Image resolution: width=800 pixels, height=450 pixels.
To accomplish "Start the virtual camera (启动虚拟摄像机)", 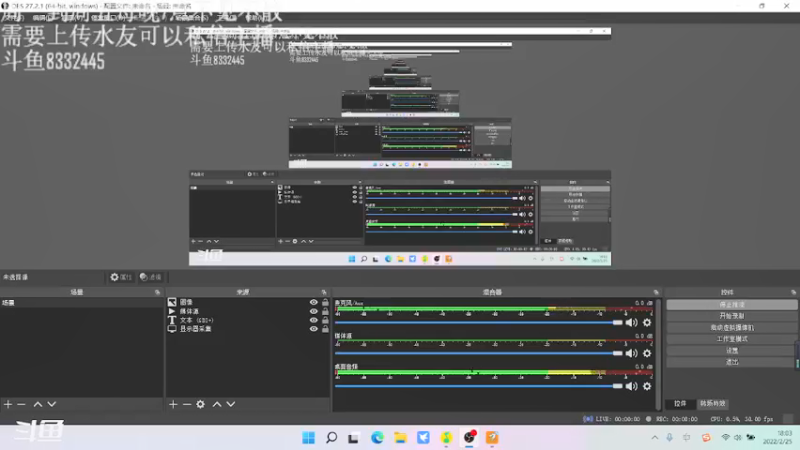I will click(x=732, y=328).
